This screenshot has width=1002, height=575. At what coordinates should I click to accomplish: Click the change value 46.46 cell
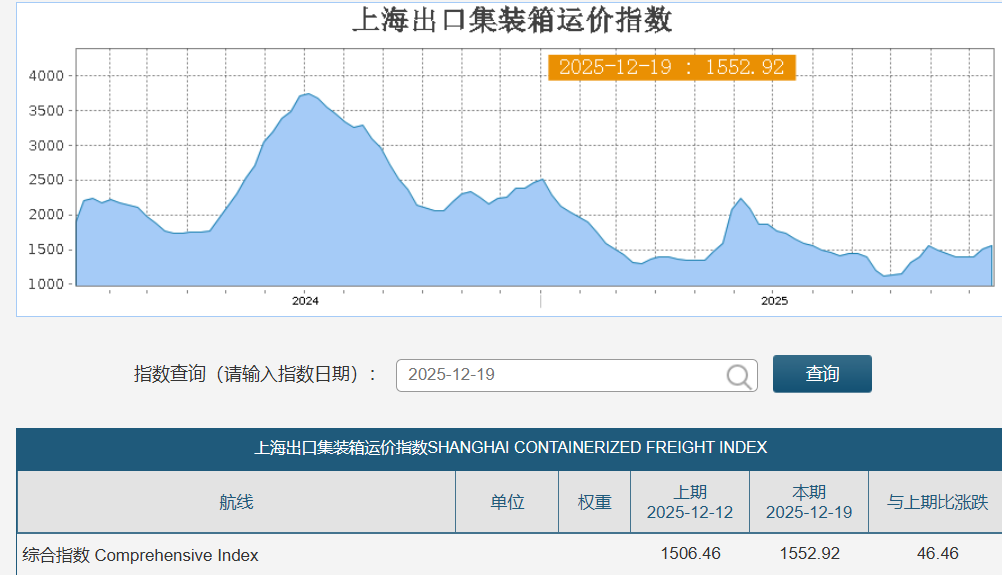pos(937,553)
